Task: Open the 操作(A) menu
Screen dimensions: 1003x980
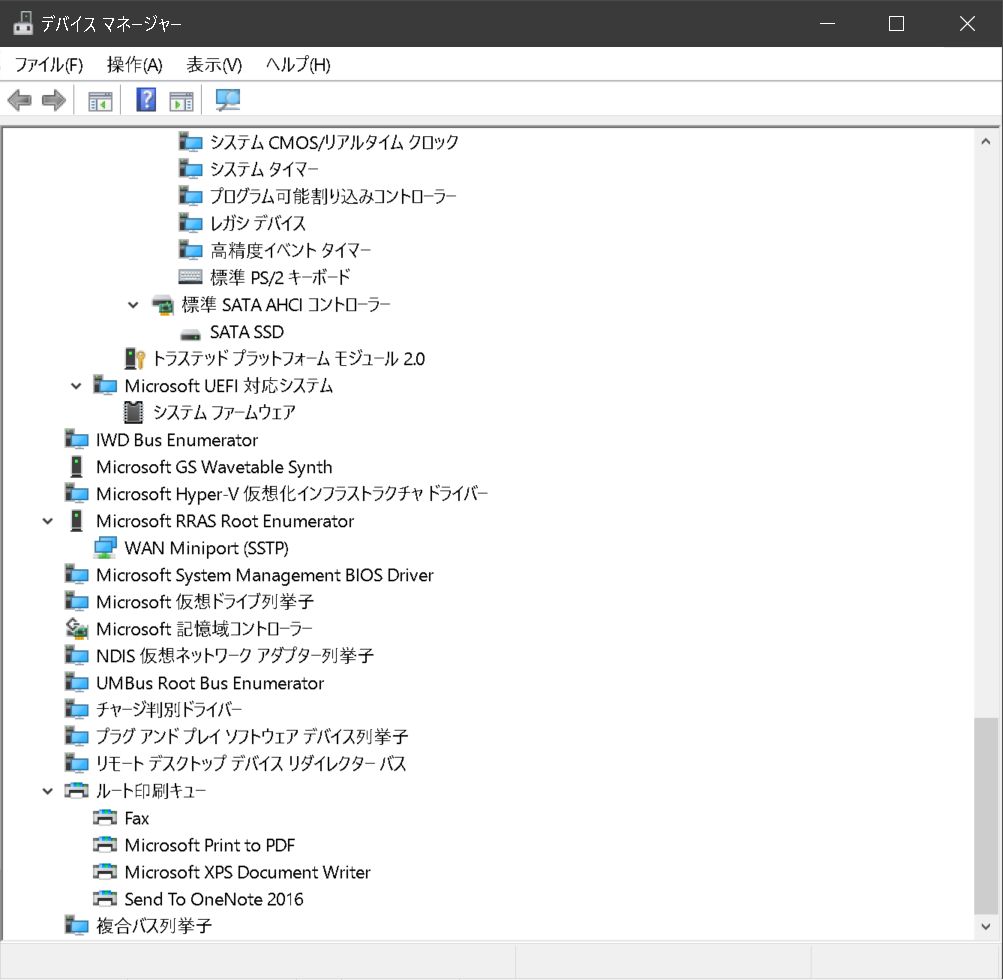Action: [x=134, y=65]
